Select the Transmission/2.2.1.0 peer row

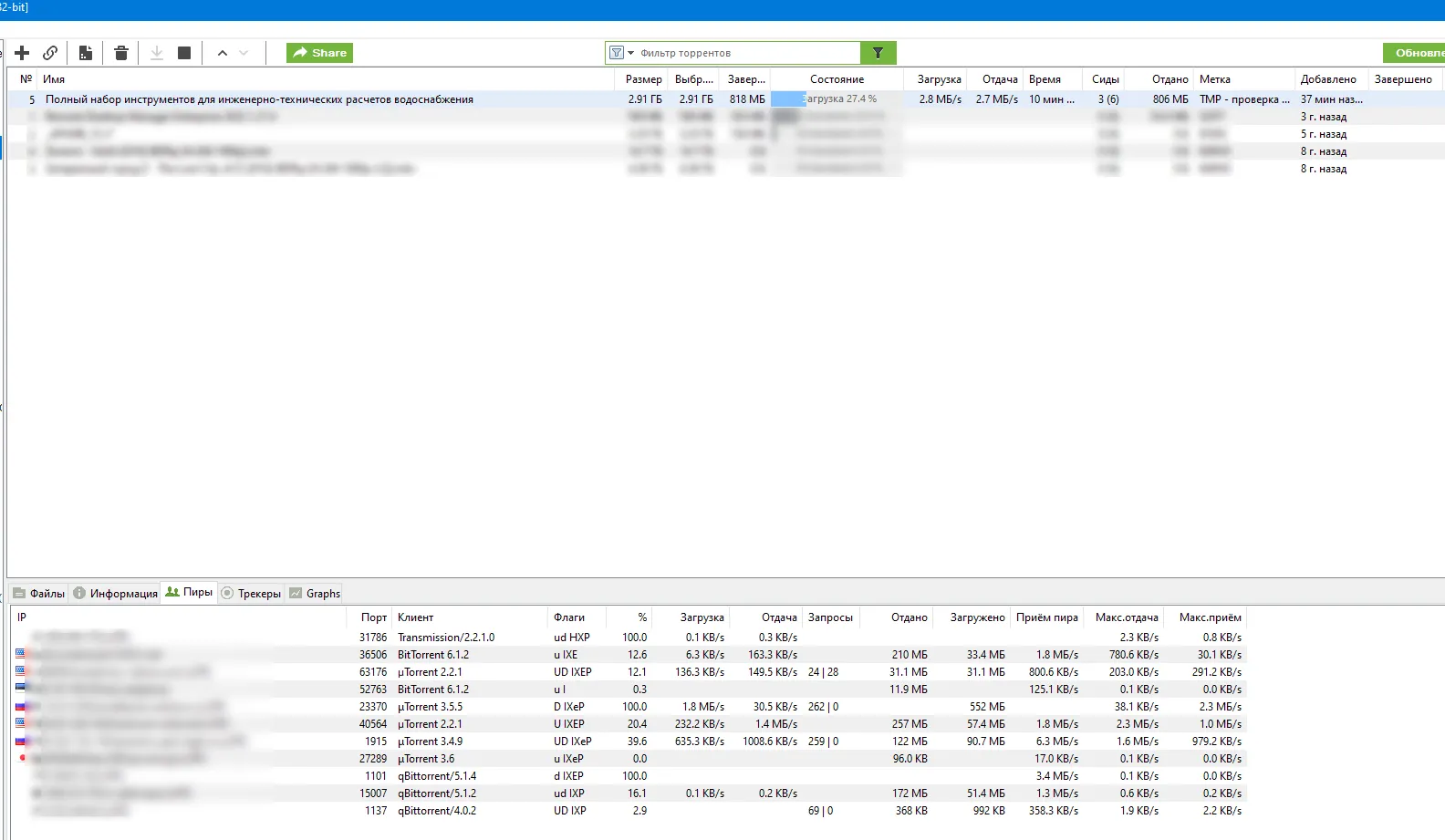tap(445, 638)
